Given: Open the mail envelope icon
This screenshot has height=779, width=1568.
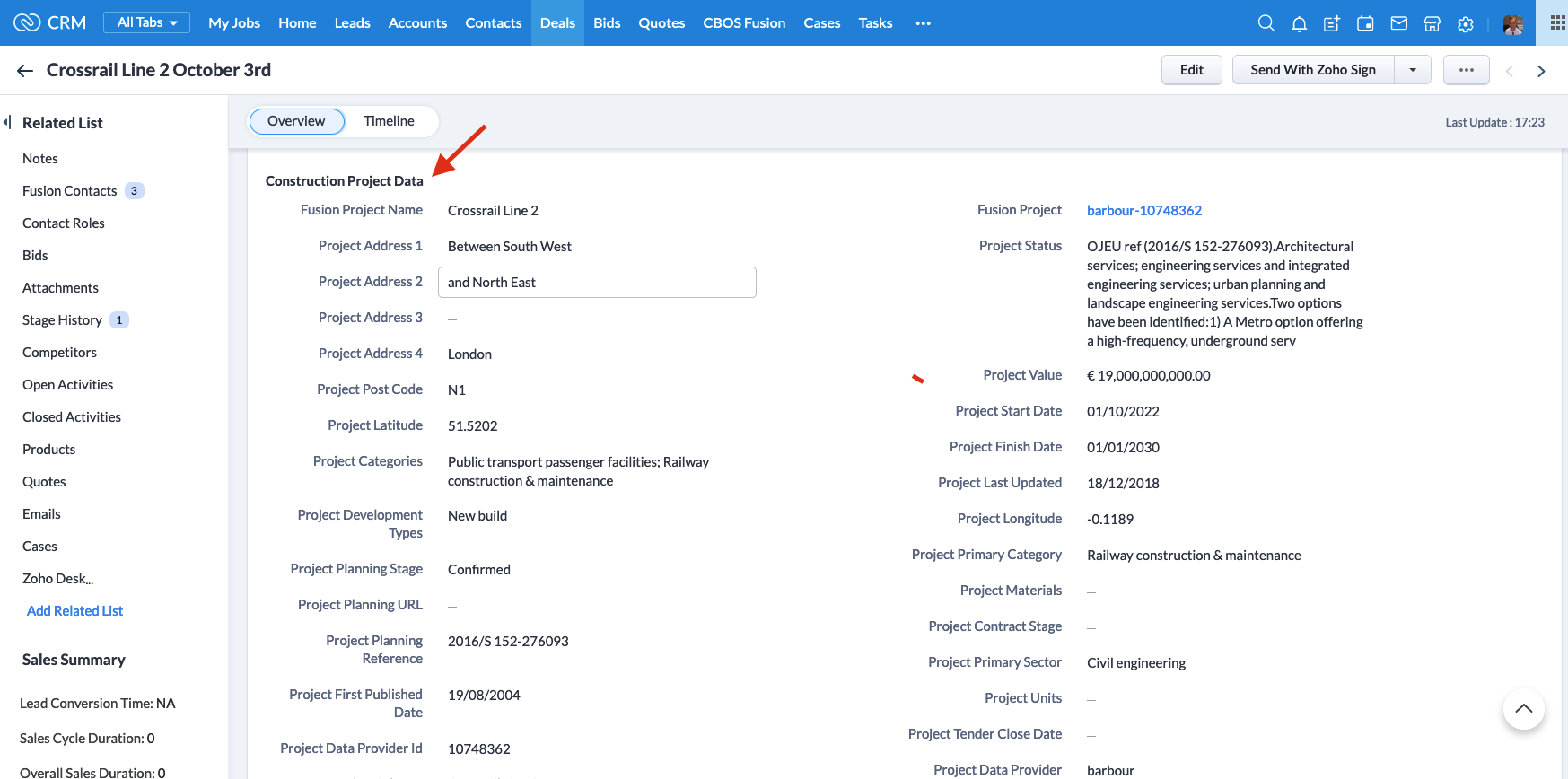Looking at the screenshot, I should tap(1398, 23).
